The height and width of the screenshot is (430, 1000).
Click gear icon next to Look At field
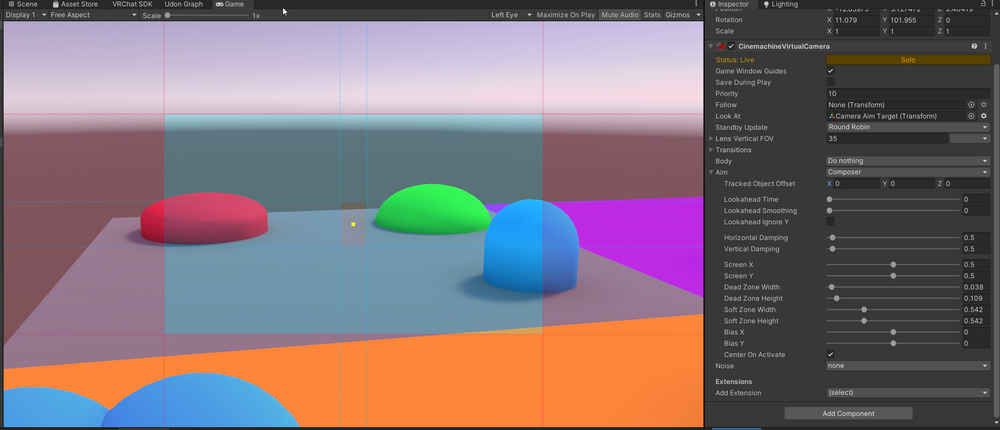pyautogui.click(x=984, y=116)
